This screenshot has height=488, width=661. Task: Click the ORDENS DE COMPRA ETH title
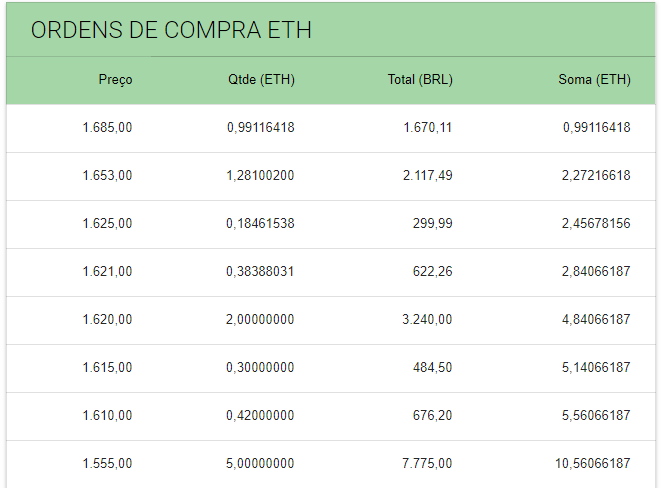click(x=171, y=30)
